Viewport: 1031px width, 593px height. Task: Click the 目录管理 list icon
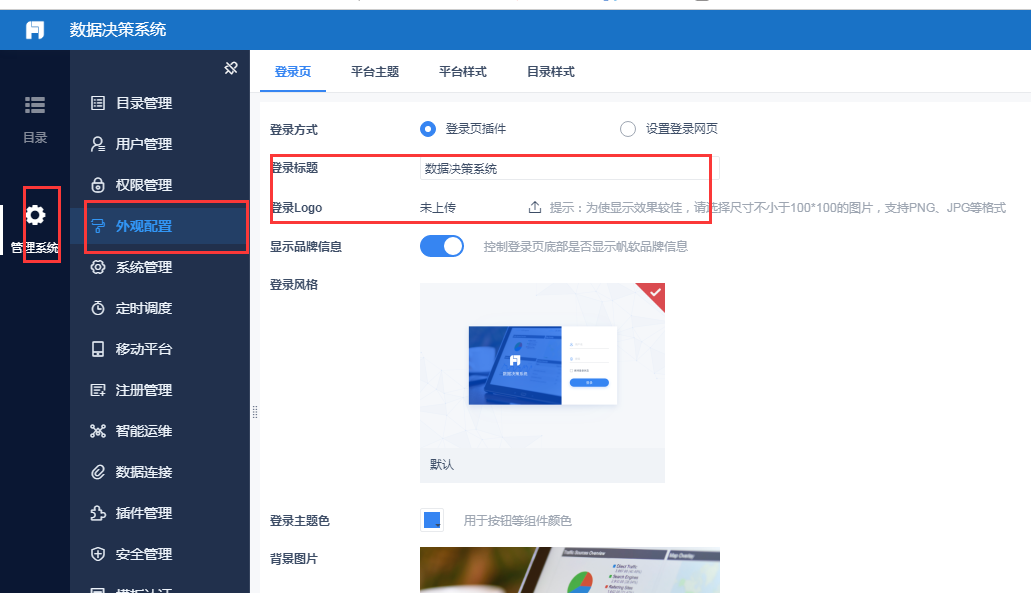pyautogui.click(x=98, y=103)
